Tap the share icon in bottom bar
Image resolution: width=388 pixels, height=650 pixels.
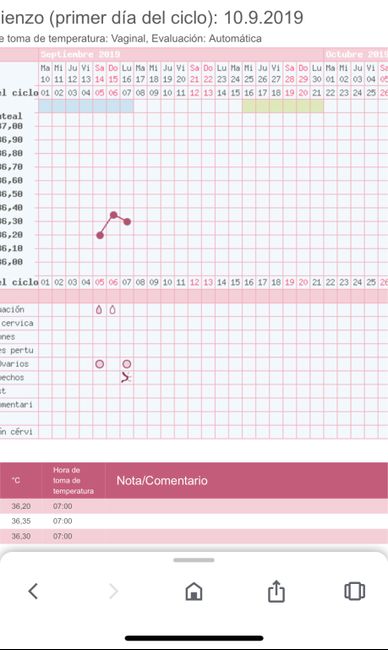276,591
